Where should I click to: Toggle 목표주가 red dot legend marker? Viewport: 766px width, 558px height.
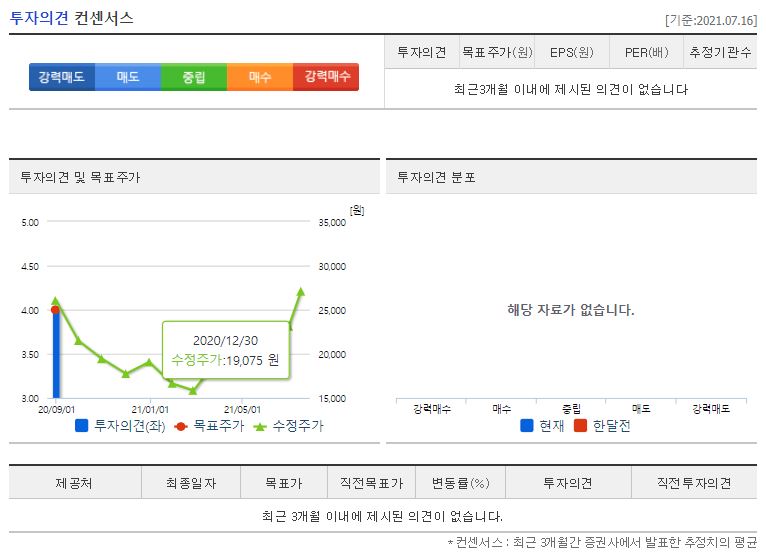(181, 427)
